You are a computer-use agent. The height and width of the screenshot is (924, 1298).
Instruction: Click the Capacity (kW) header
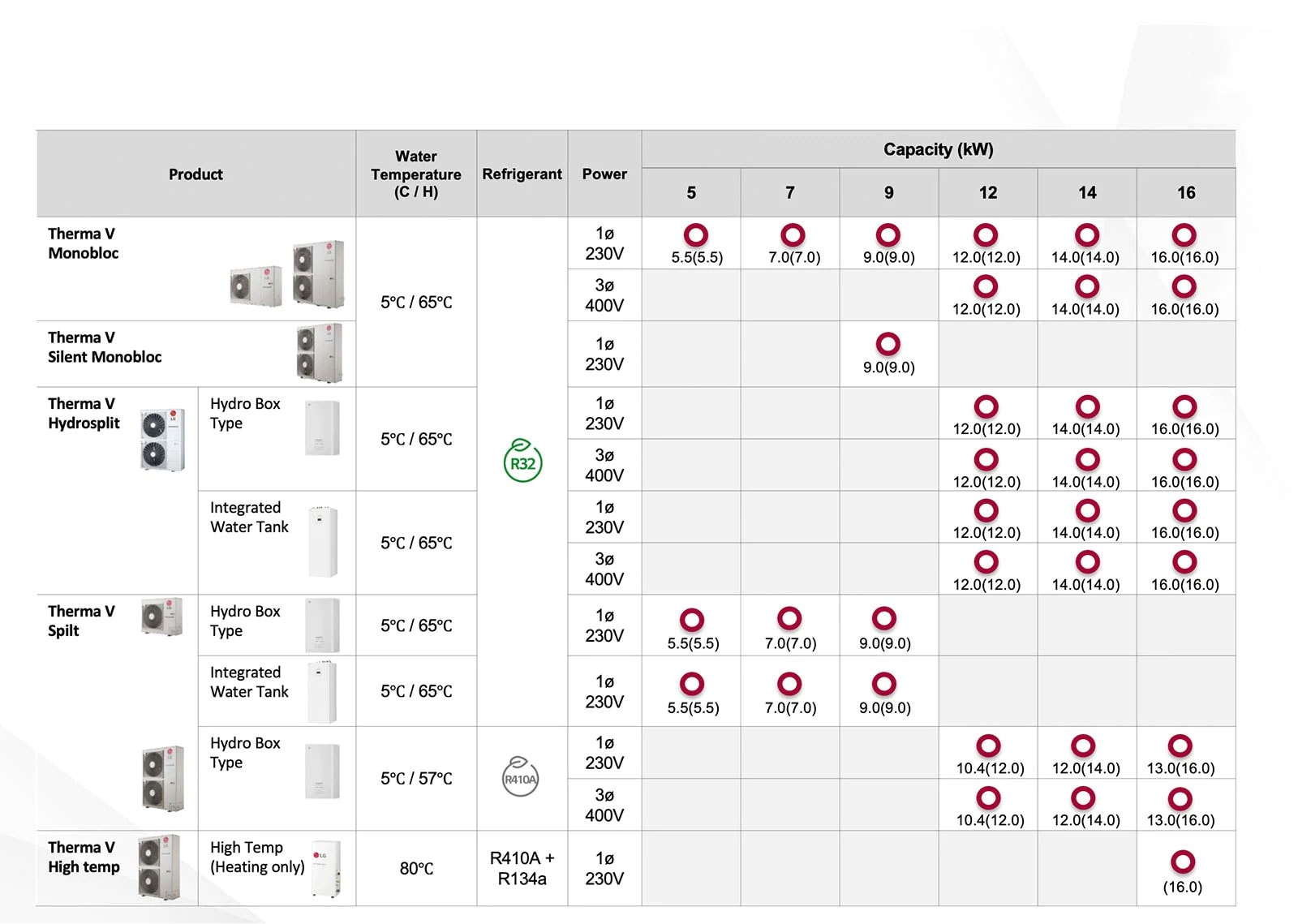(938, 149)
